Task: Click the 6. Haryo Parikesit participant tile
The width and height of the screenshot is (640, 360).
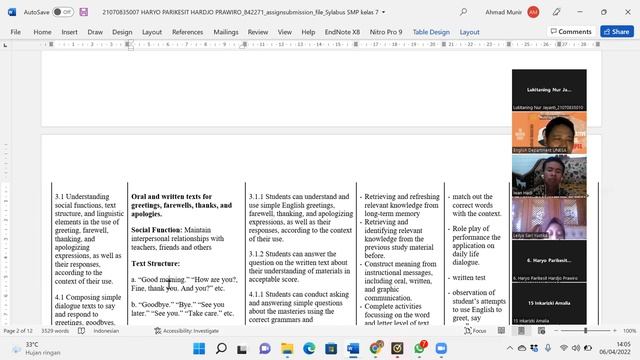Action: pos(549,261)
